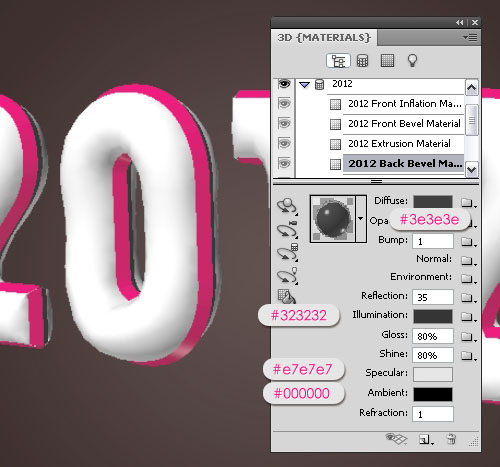Click the create new material icon
Viewport: 500px width, 467px height.
(426, 440)
